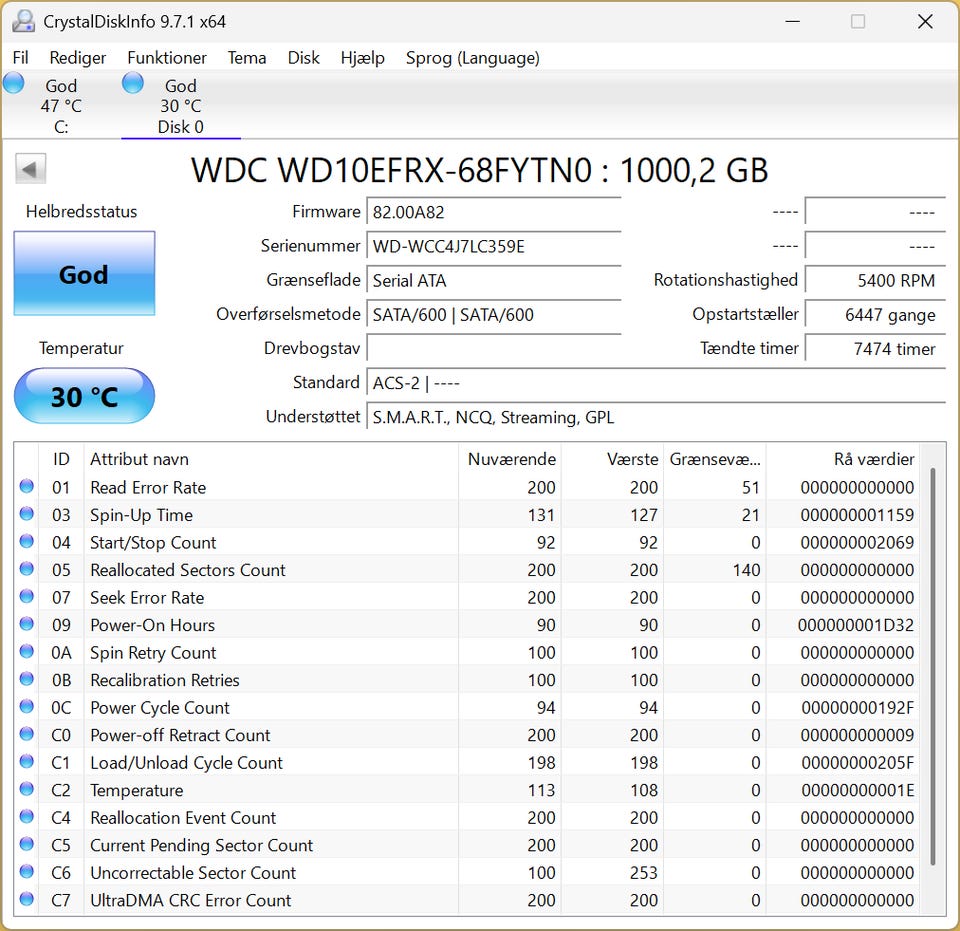This screenshot has width=960, height=931.
Task: Open the Funktioner menu
Action: [x=167, y=58]
